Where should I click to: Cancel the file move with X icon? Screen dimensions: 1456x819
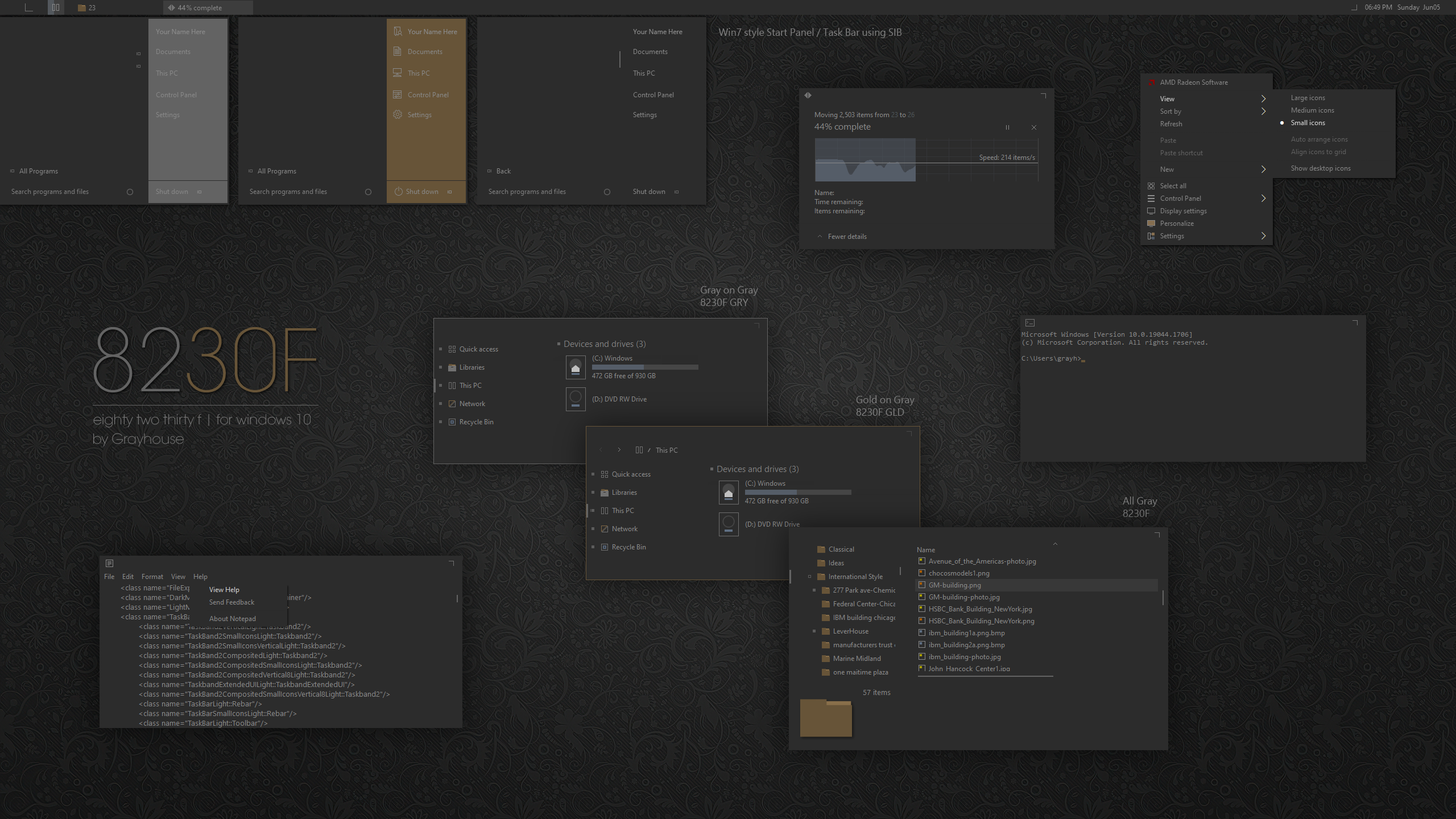(x=1034, y=127)
